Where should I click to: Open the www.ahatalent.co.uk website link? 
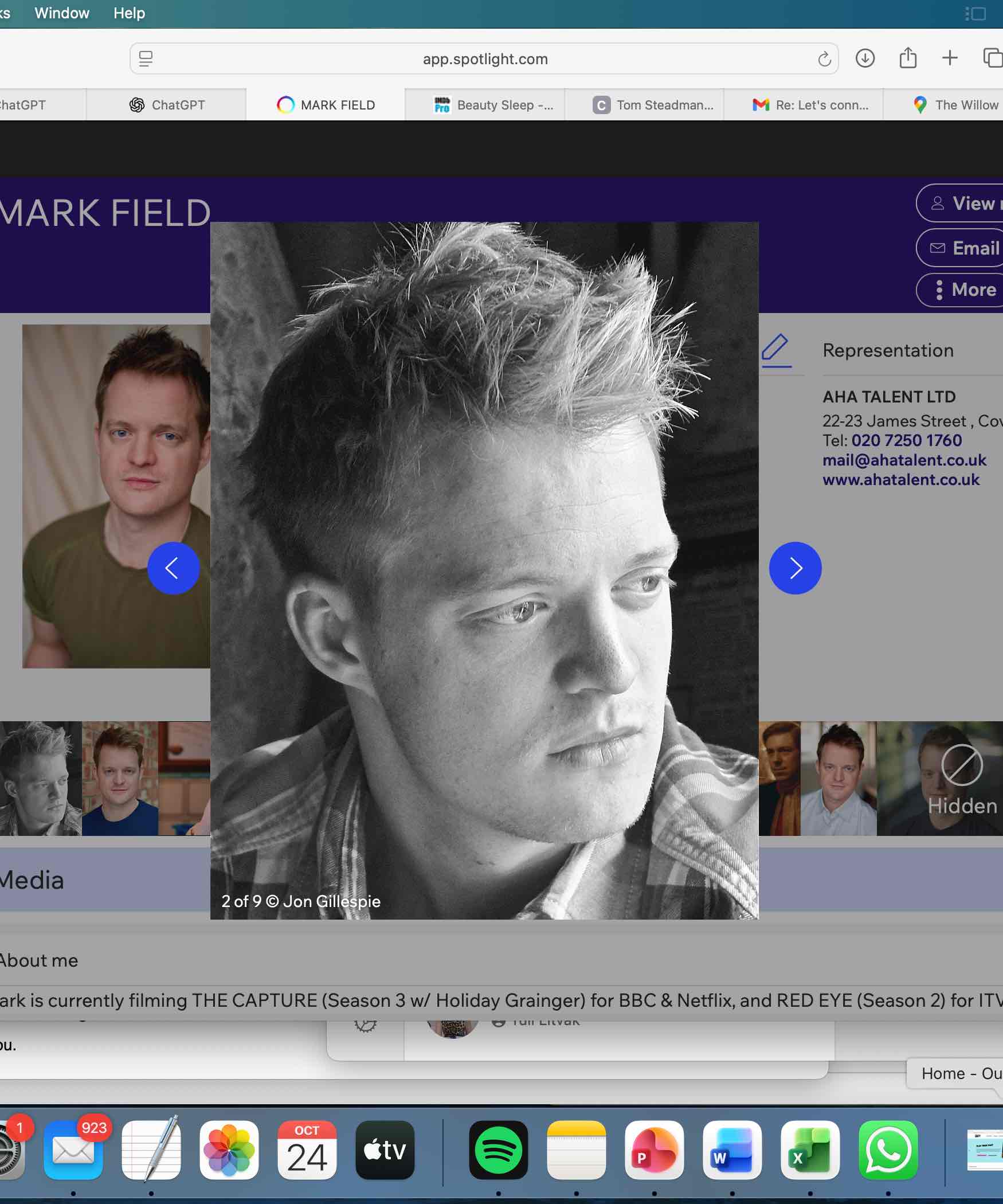900,480
